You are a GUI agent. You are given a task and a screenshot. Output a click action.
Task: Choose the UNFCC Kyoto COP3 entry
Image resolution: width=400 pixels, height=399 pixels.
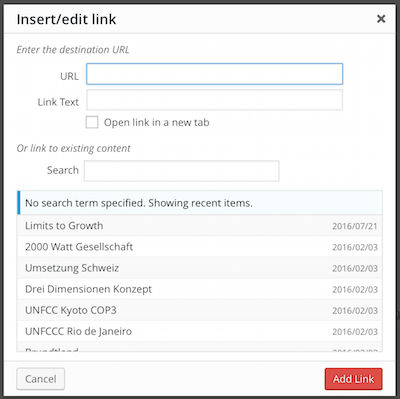coord(200,310)
